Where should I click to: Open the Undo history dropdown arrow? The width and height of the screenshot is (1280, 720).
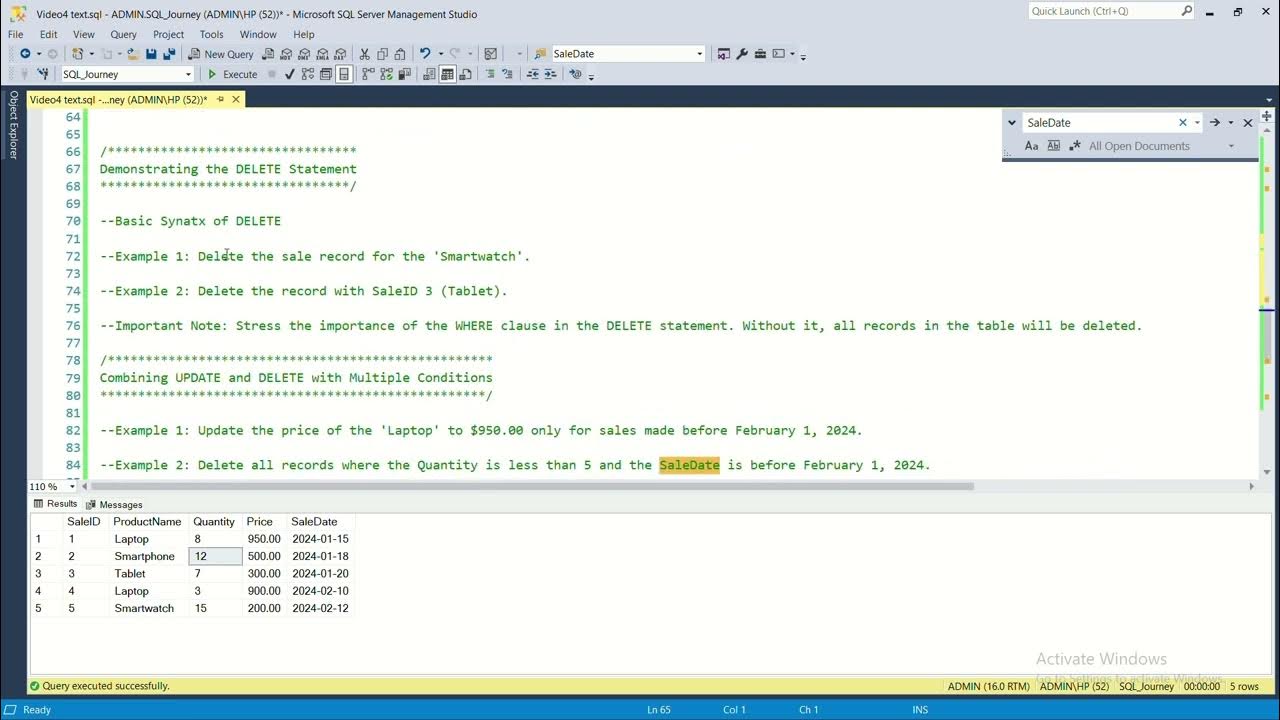click(441, 54)
